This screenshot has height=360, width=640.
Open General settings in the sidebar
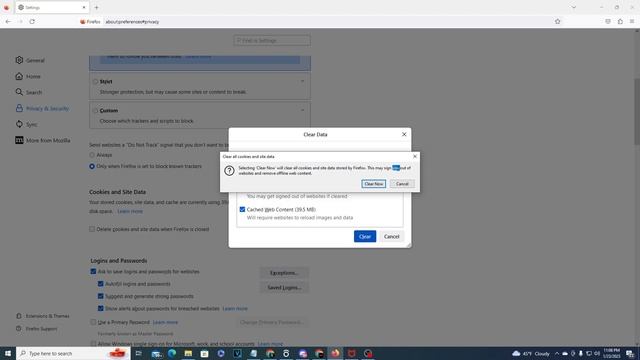(x=30, y=60)
